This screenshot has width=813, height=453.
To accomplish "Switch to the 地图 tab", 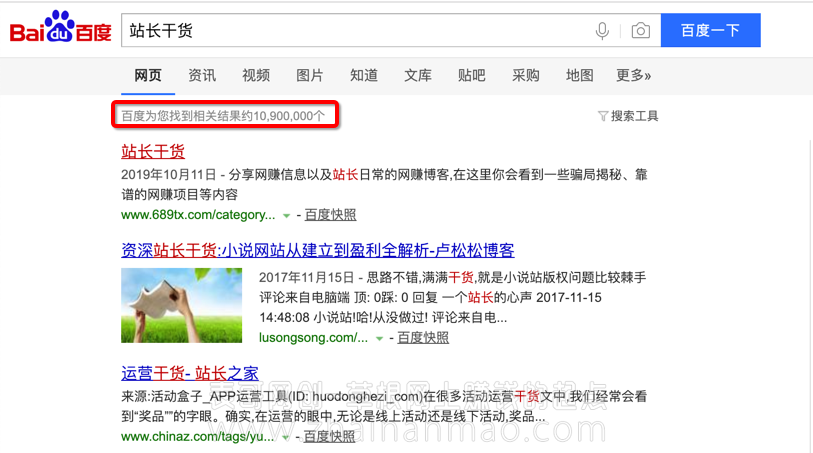I will pos(579,76).
